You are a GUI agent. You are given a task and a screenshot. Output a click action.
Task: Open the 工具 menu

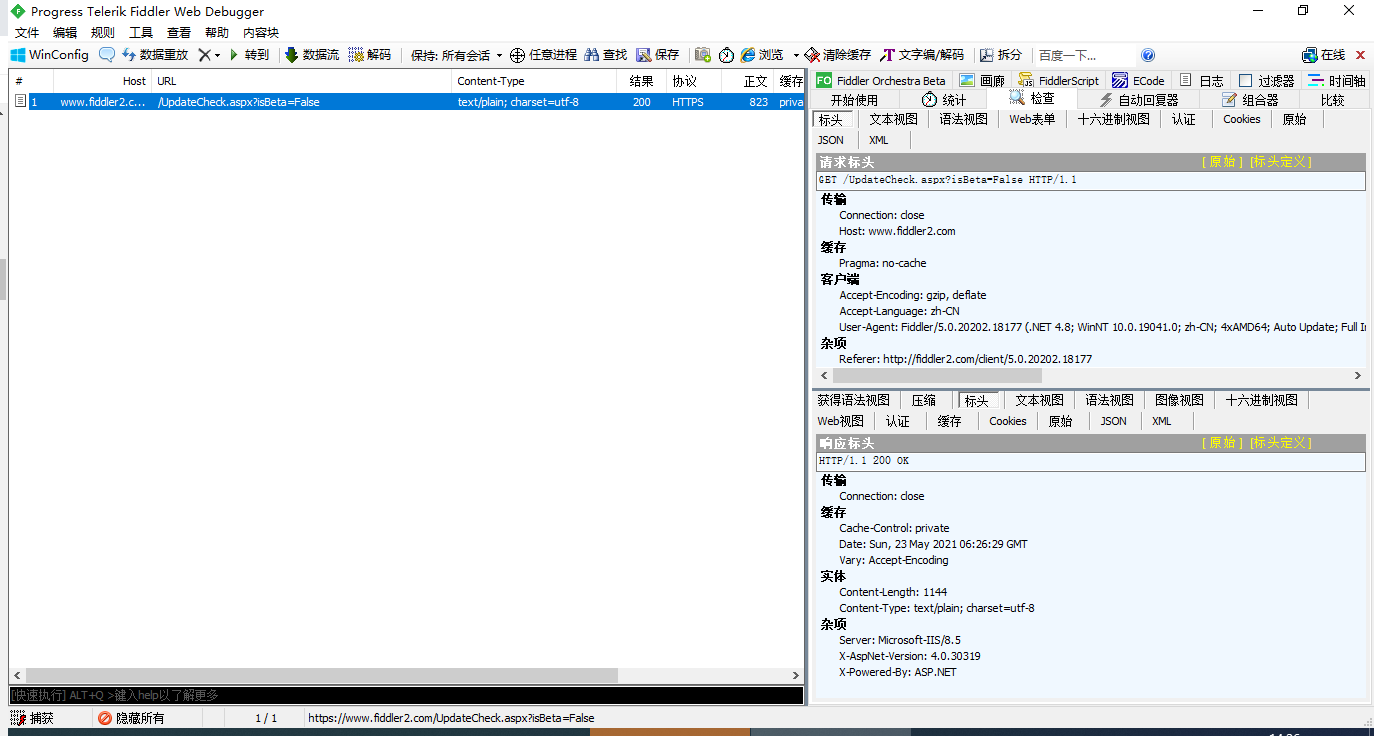(141, 33)
